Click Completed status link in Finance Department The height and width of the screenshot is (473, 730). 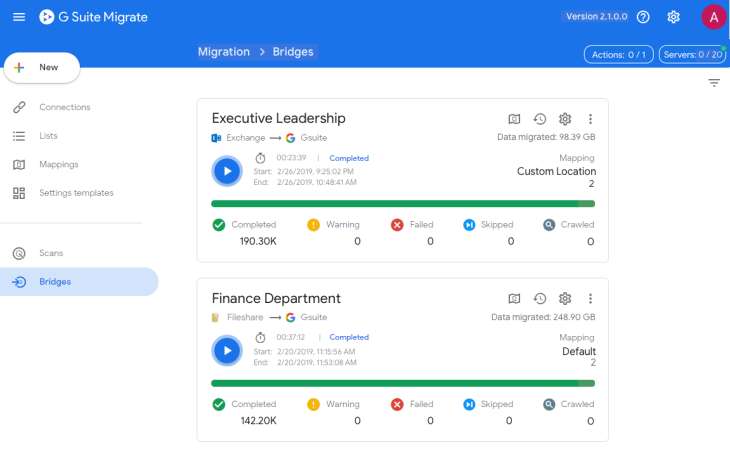[x=349, y=337]
